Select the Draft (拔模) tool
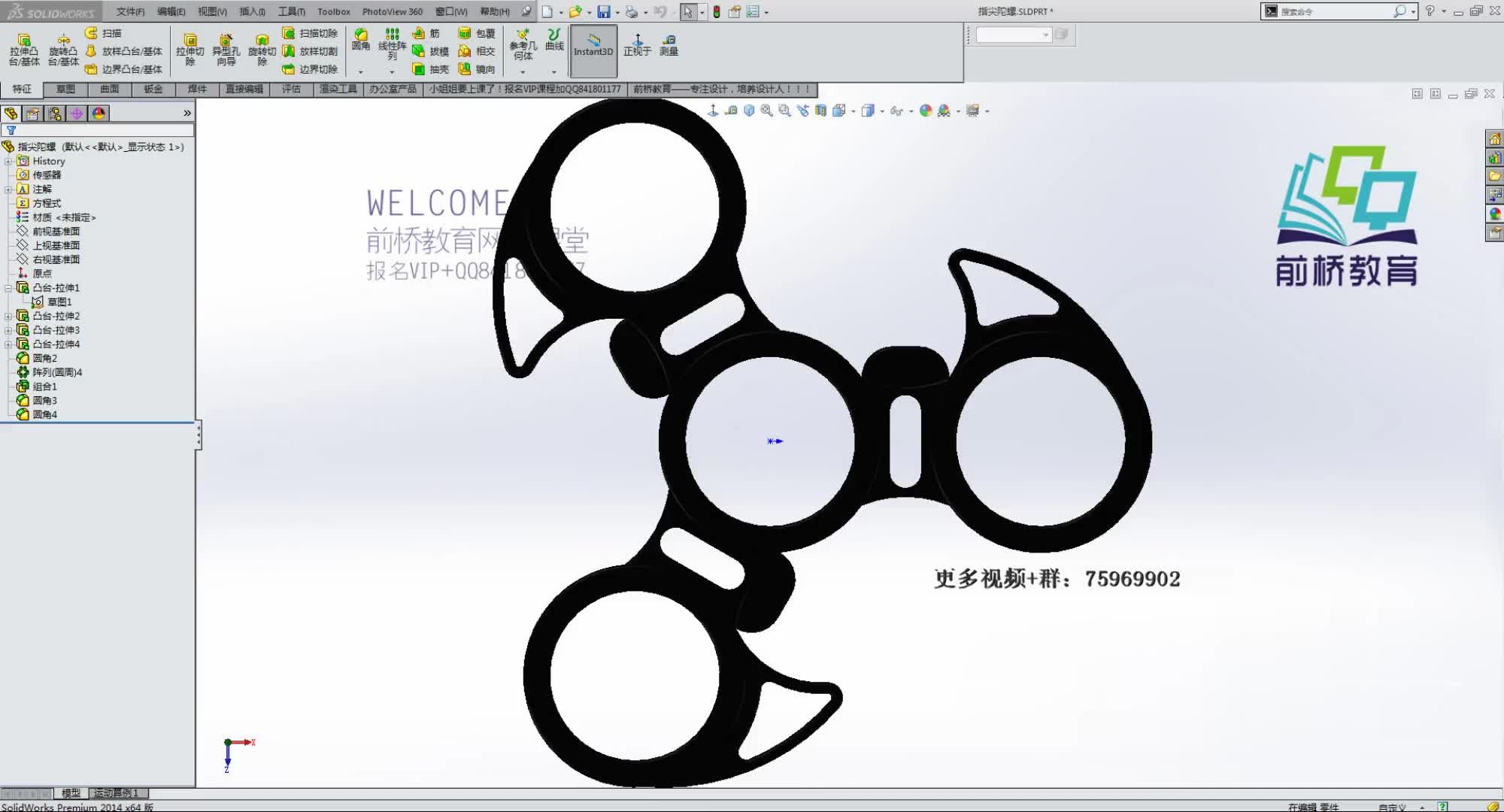Screen dimensions: 1504x812 point(430,51)
